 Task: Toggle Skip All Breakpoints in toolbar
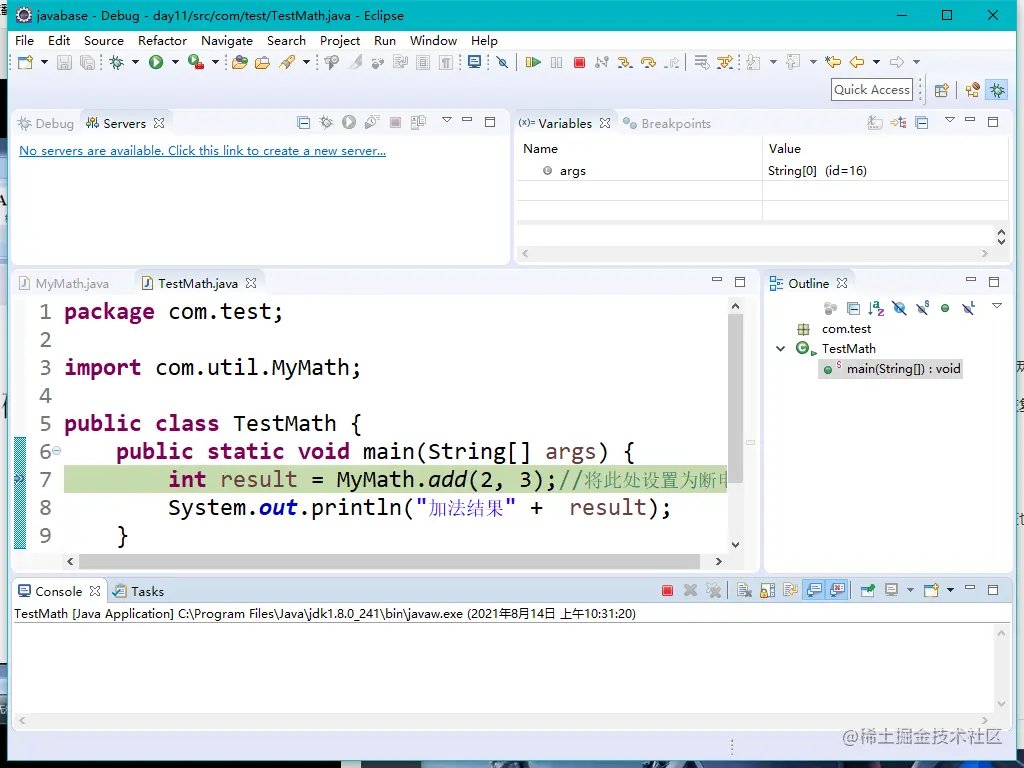(502, 62)
